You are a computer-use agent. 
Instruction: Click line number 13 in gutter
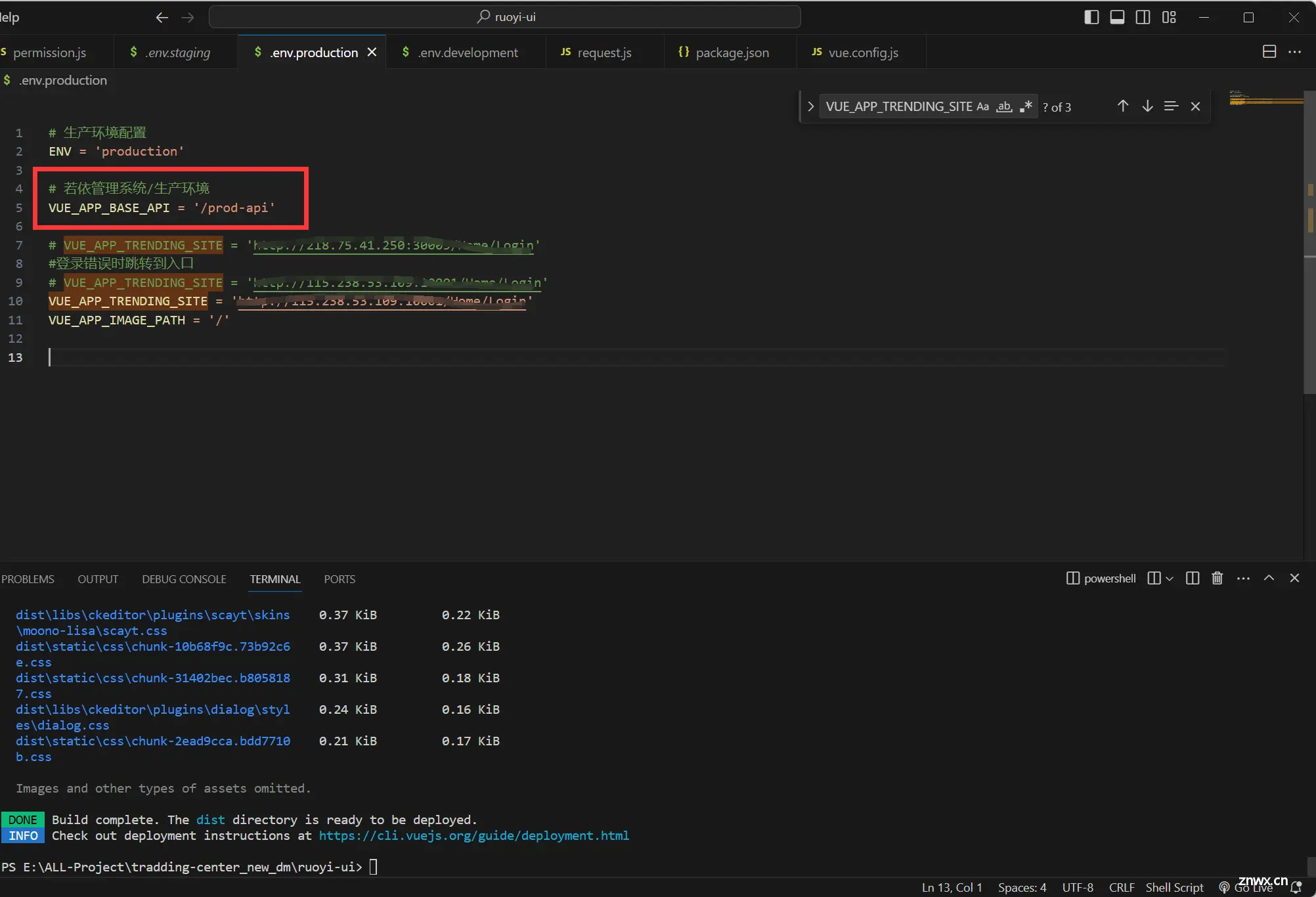click(15, 358)
